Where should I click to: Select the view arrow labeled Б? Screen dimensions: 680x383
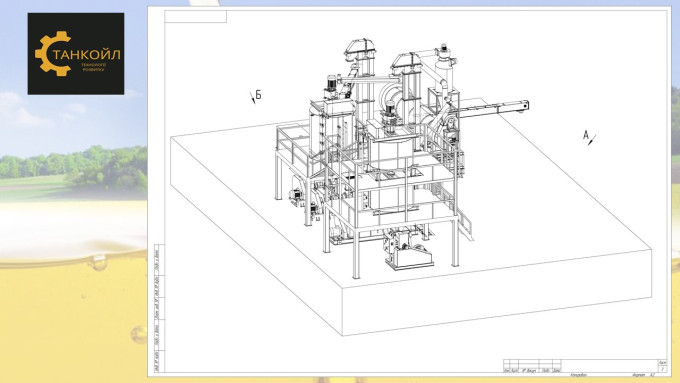(x=255, y=96)
